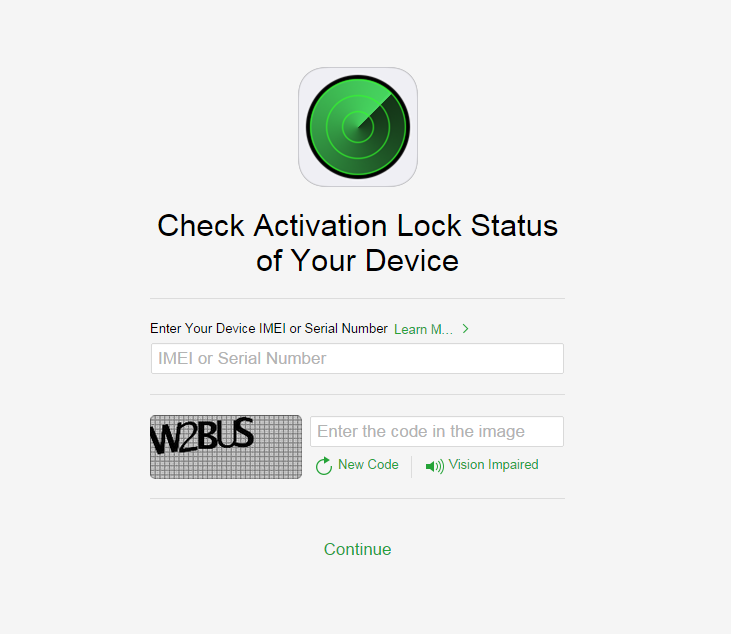731x634 pixels.
Task: Click the W2BUS CAPTCHA image
Action: coord(226,447)
